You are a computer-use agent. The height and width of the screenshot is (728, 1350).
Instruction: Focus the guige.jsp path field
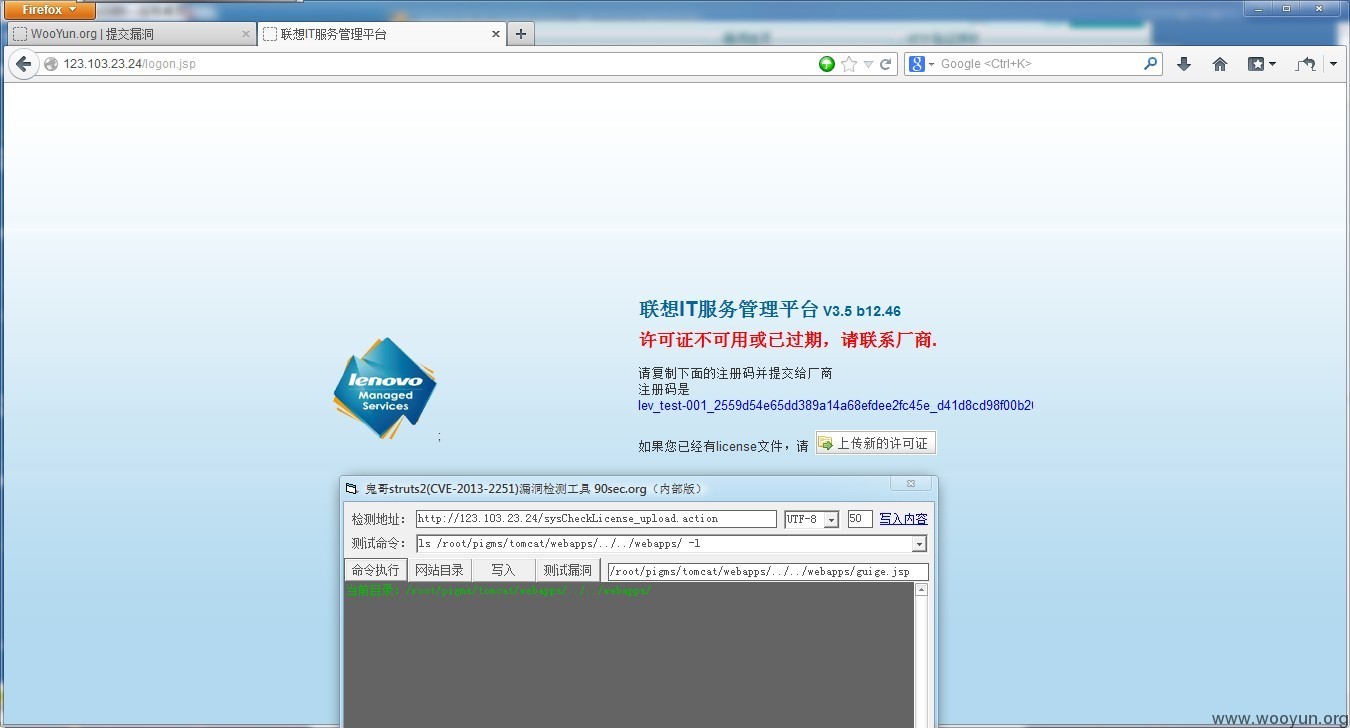767,572
